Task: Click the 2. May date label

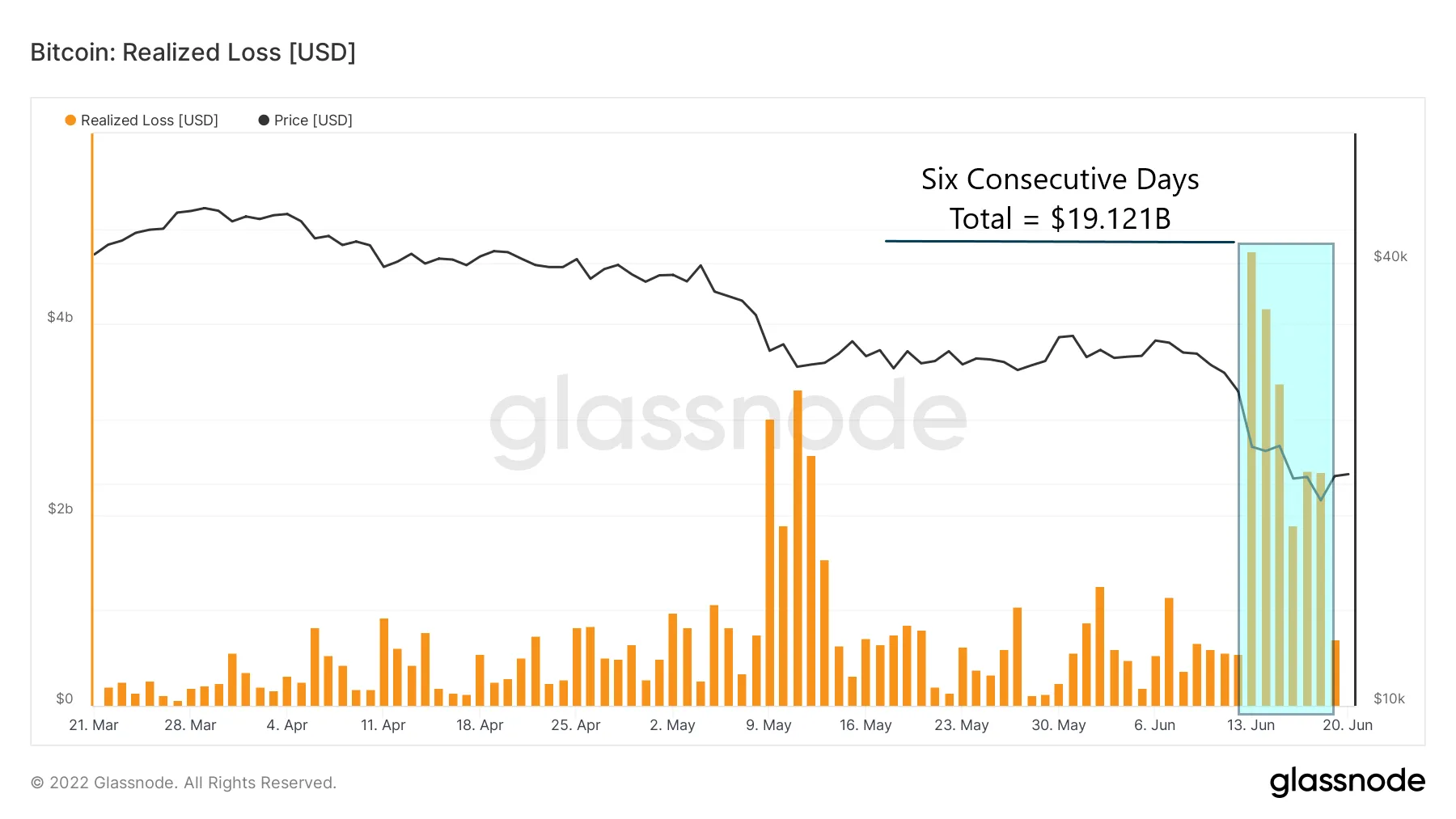Action: (x=672, y=725)
